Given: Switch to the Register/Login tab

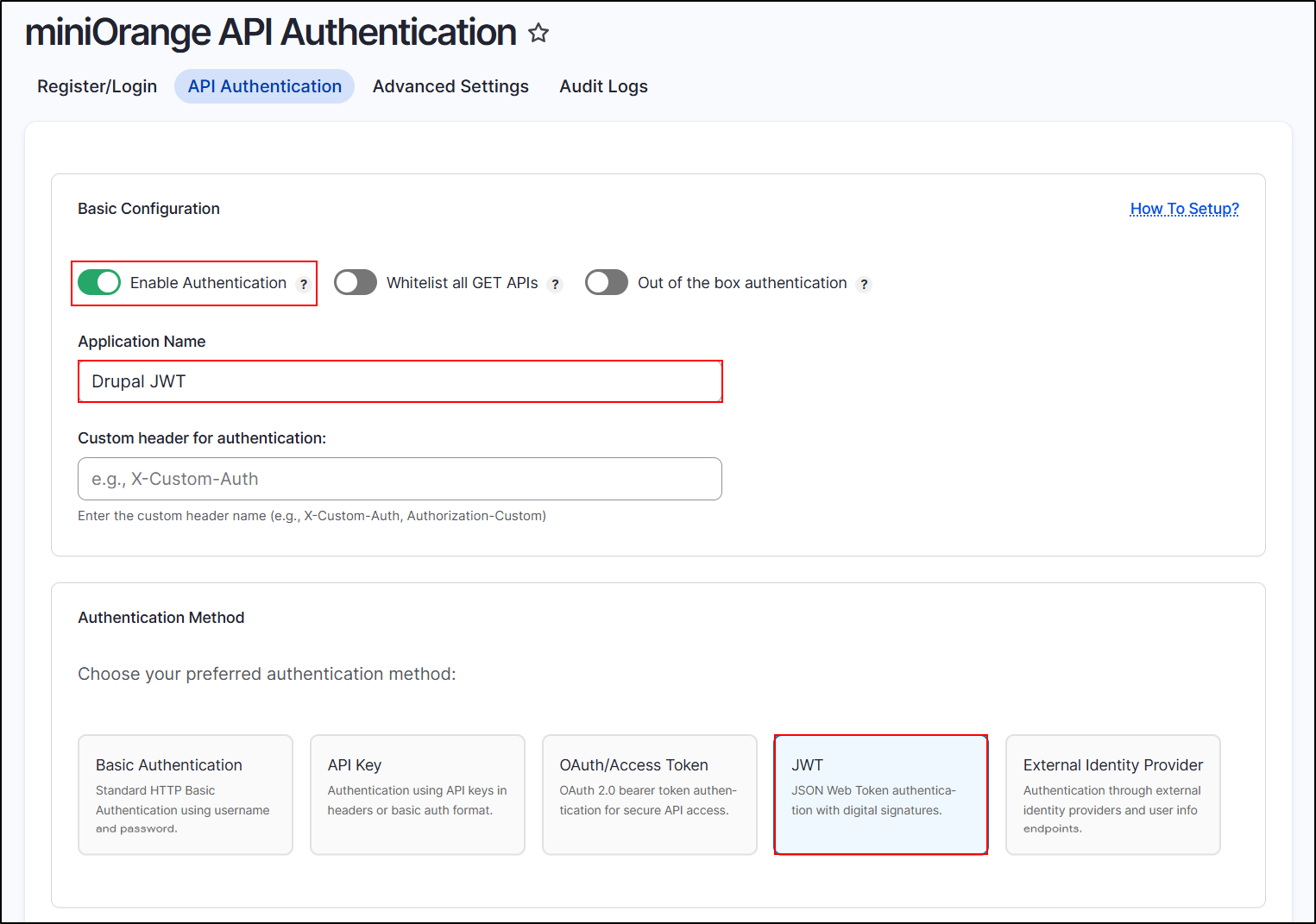Looking at the screenshot, I should point(96,86).
